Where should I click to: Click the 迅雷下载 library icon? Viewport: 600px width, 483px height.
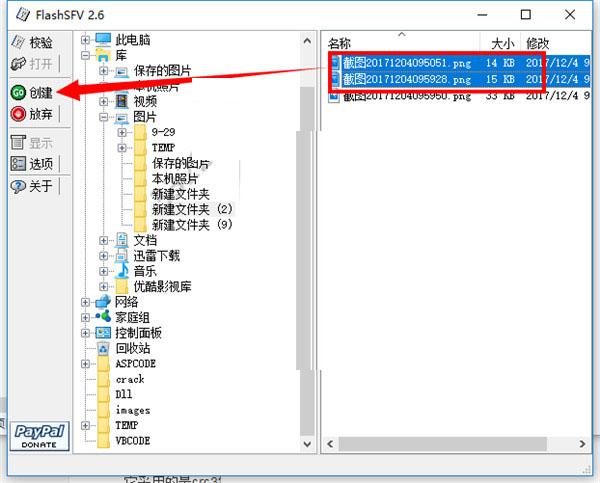point(122,255)
